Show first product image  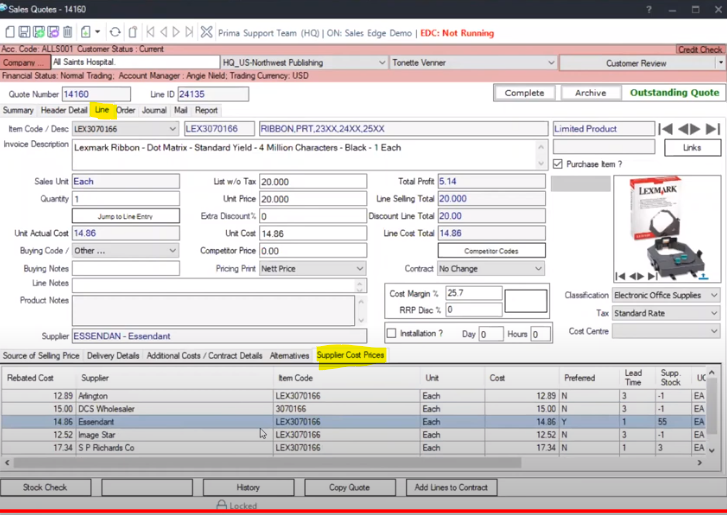620,276
